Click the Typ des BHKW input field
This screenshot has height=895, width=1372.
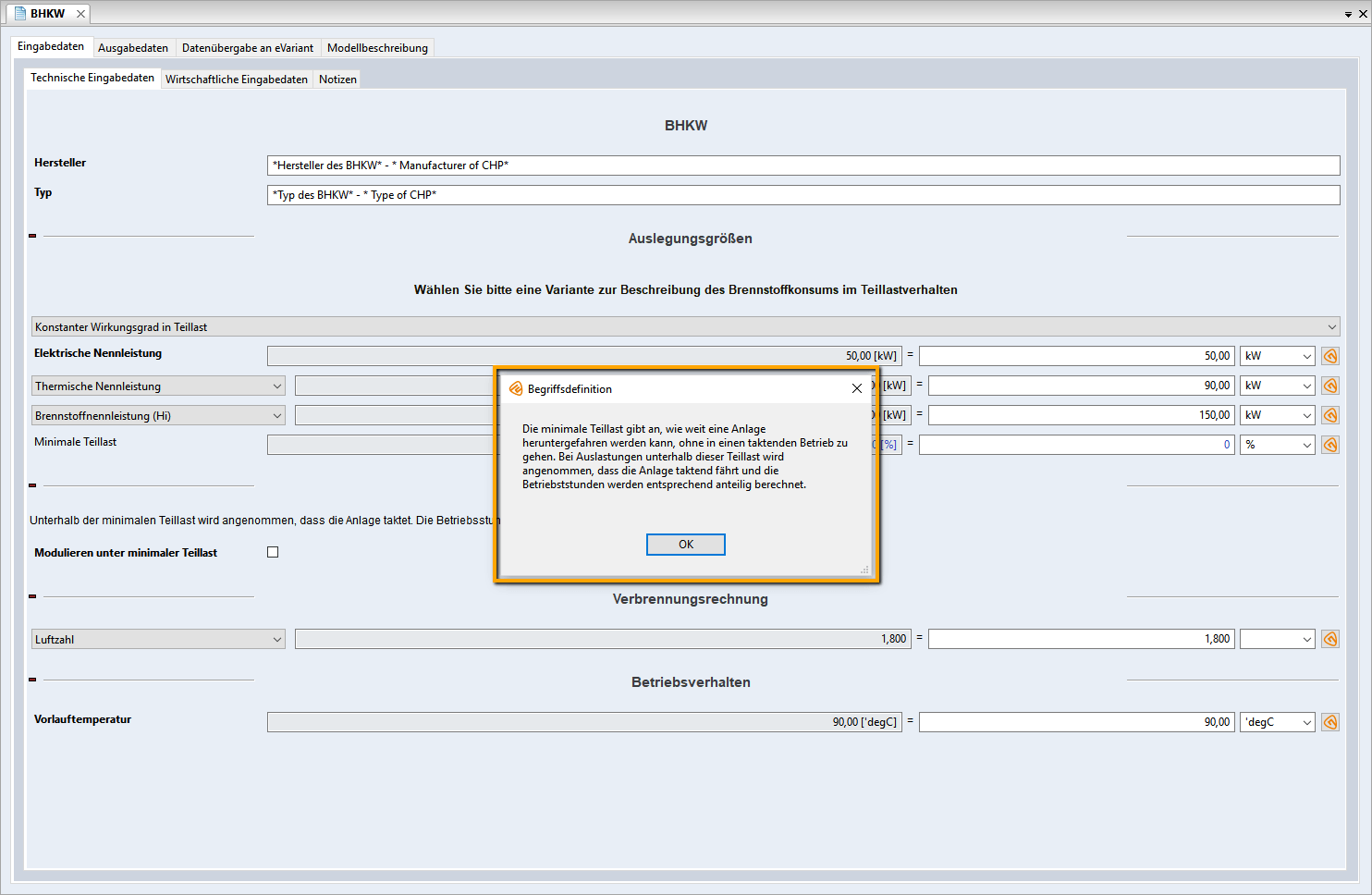pos(802,195)
